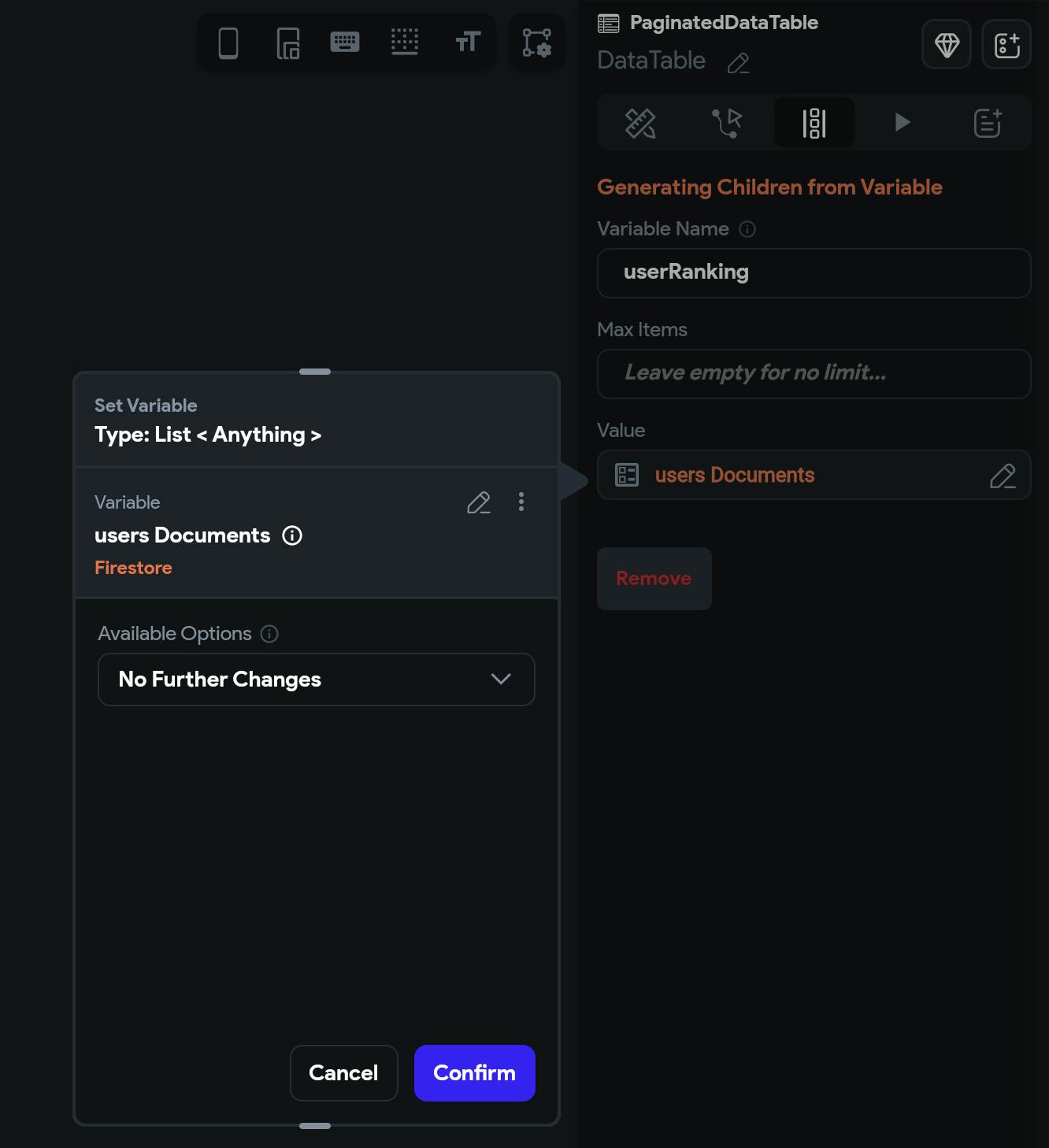This screenshot has width=1049, height=1148.
Task: Open the widget tree settings icon
Action: 537,43
